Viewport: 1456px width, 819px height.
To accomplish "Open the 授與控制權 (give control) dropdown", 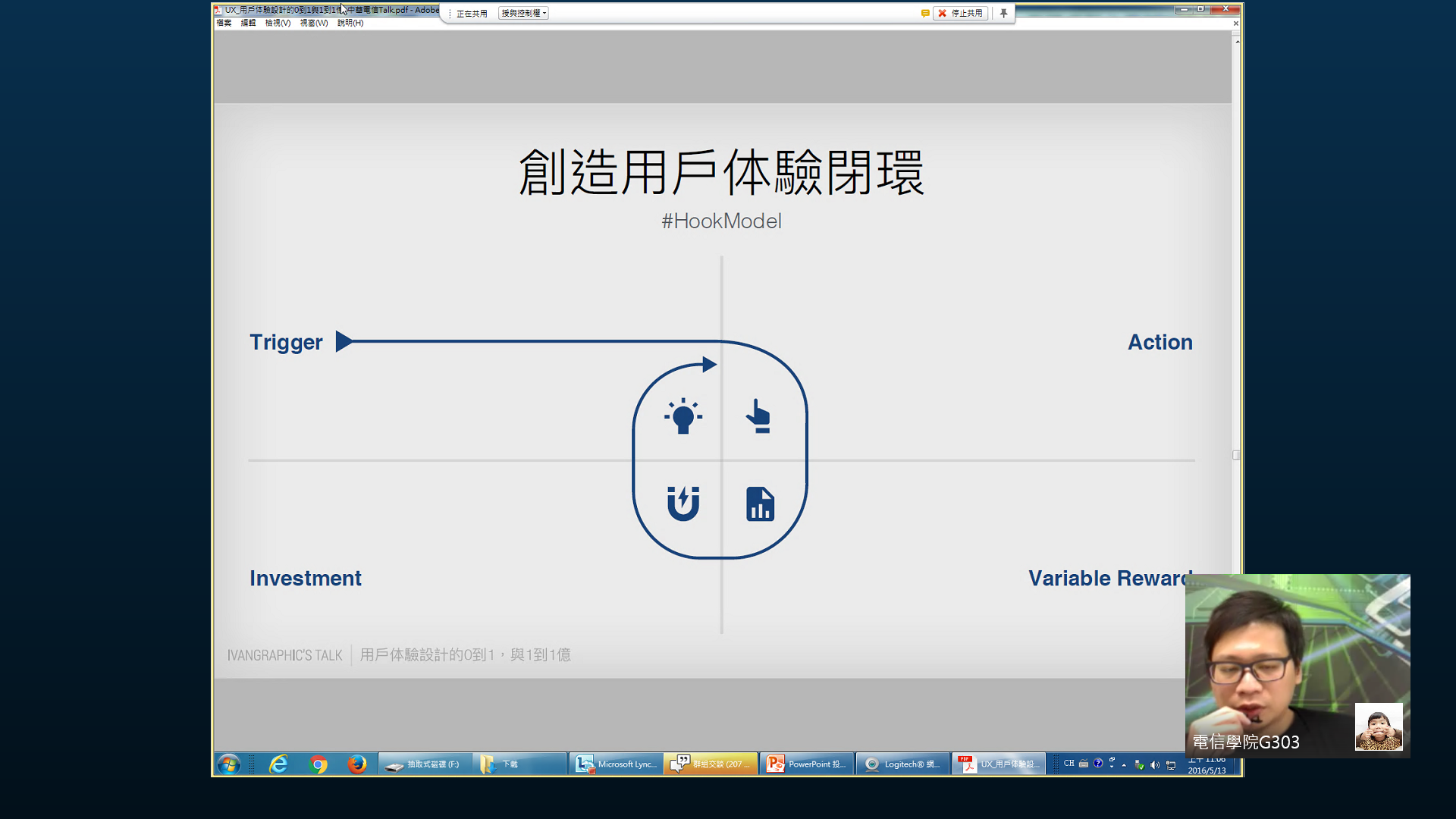I will [523, 13].
